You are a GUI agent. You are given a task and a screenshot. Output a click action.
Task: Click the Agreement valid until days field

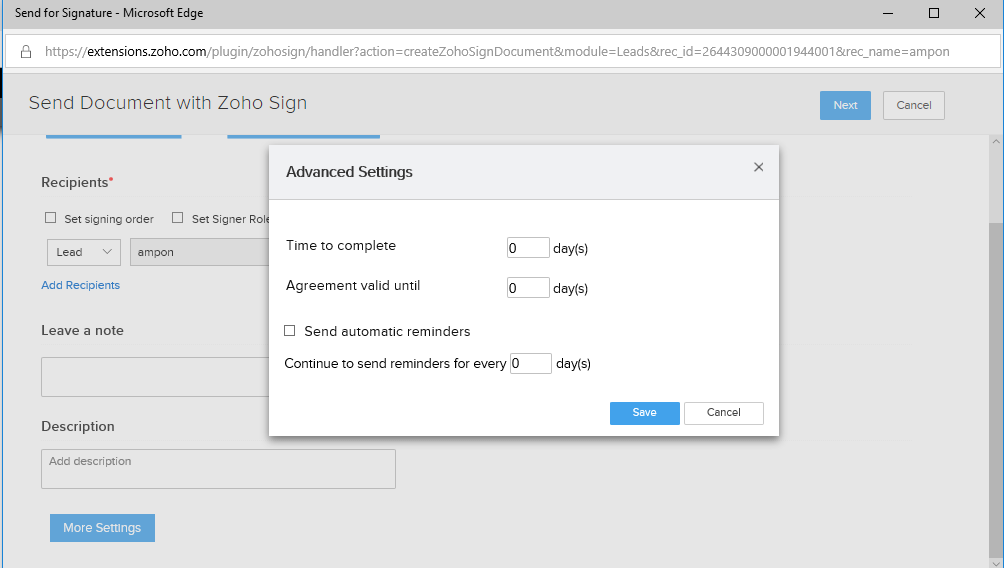pyautogui.click(x=528, y=288)
